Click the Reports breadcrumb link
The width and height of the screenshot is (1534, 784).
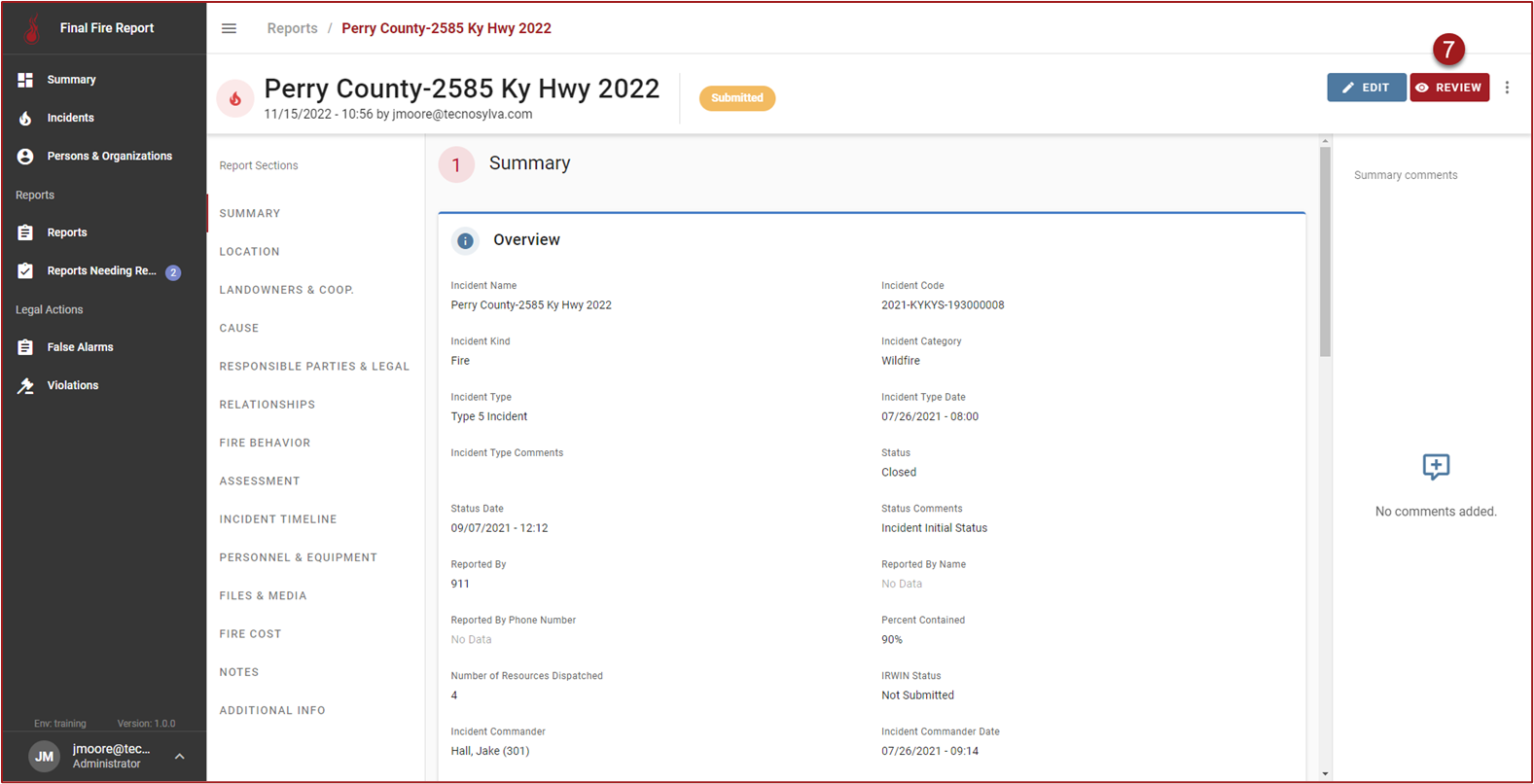tap(292, 28)
